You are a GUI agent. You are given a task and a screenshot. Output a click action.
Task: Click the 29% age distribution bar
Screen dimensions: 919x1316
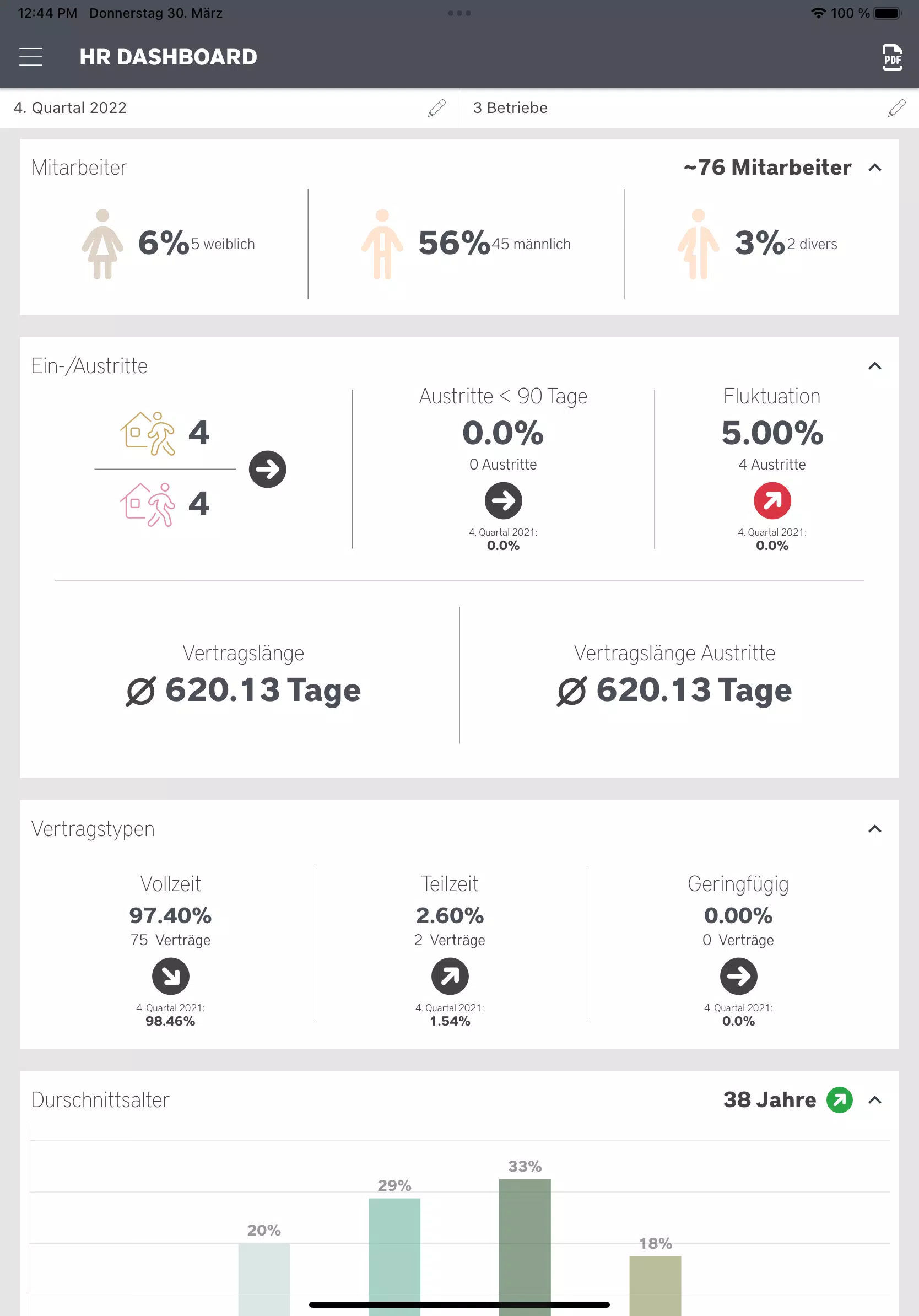tap(394, 1257)
